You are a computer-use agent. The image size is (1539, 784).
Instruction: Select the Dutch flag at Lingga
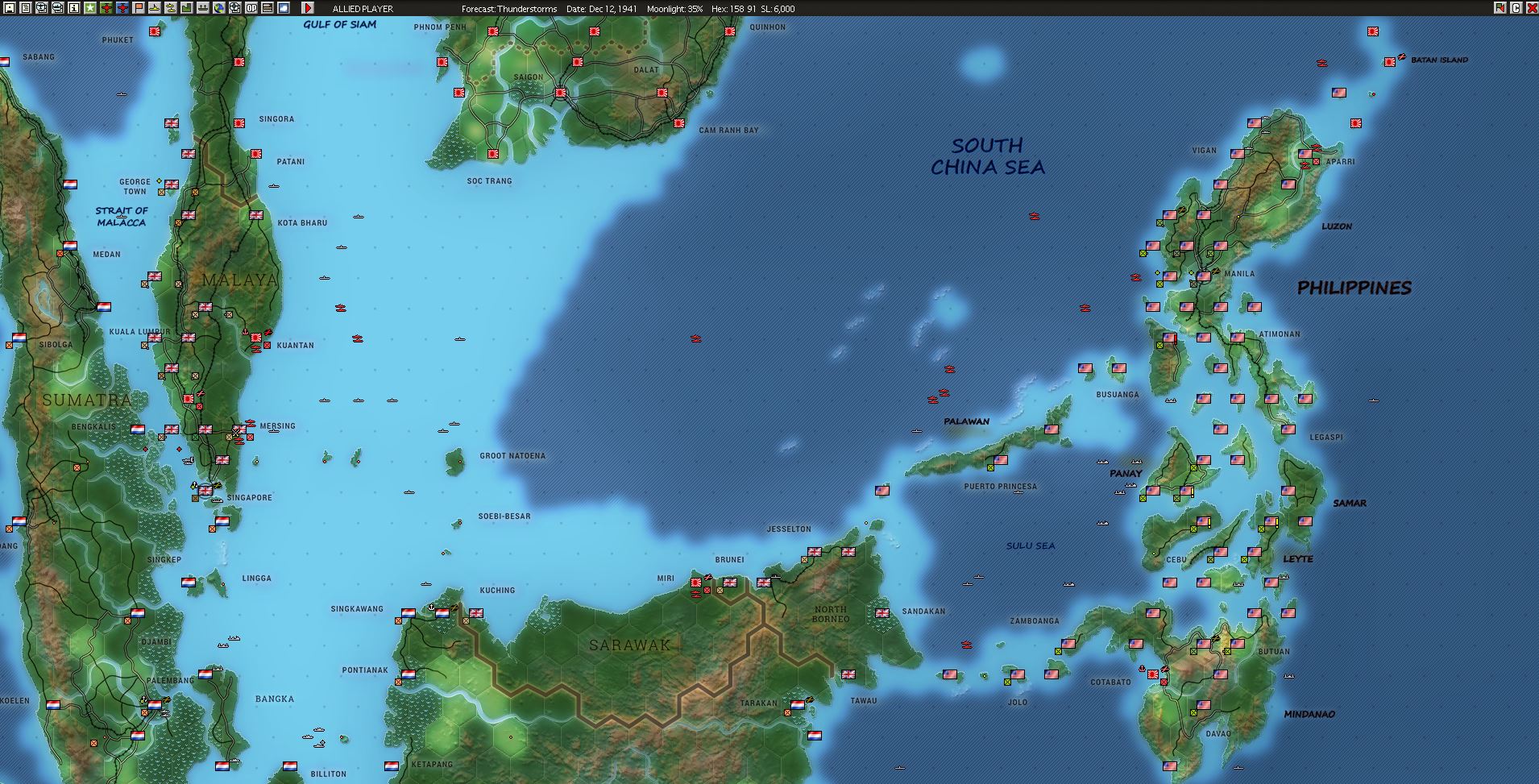click(189, 582)
